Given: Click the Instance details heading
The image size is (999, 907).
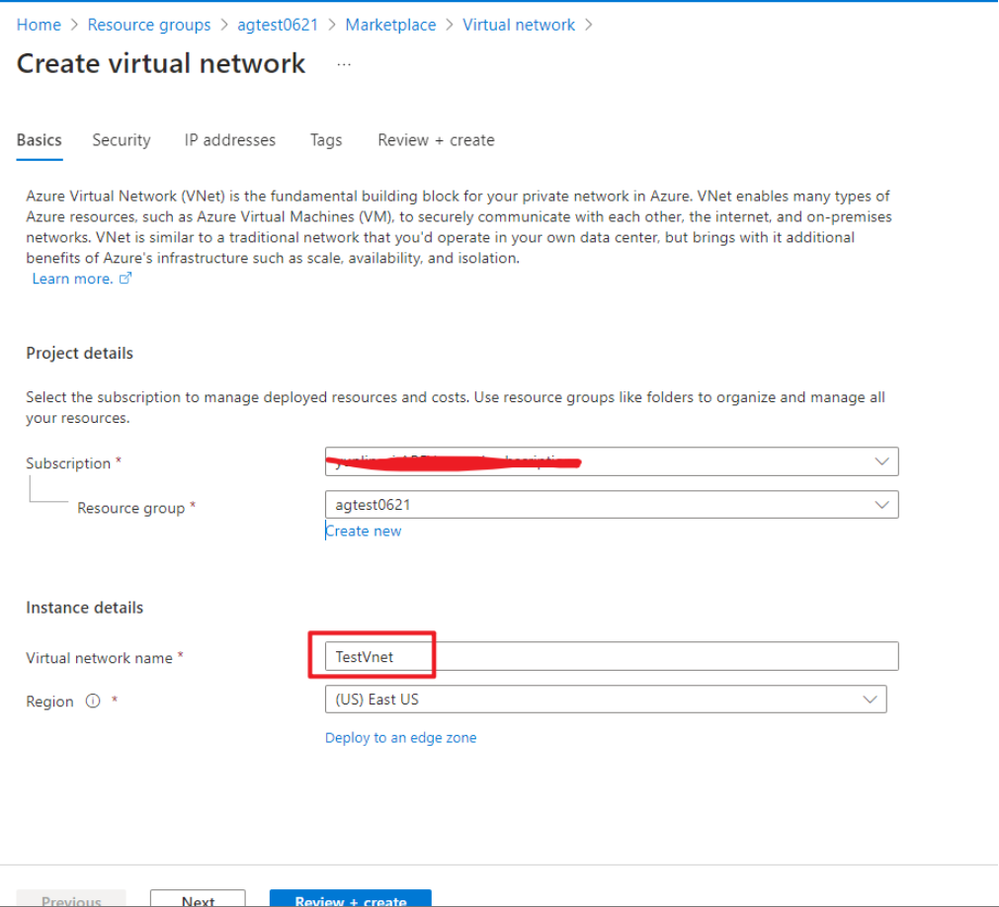Looking at the screenshot, I should [85, 608].
